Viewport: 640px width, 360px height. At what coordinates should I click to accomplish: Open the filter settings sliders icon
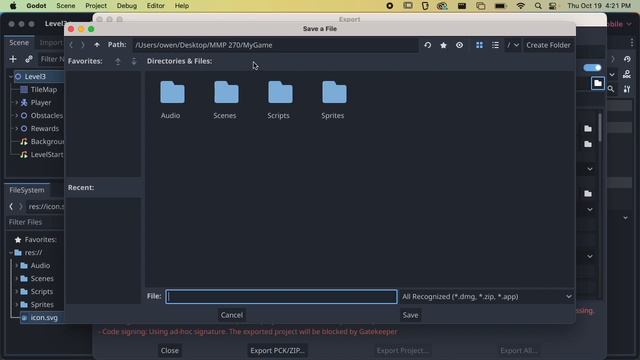[x=627, y=89]
